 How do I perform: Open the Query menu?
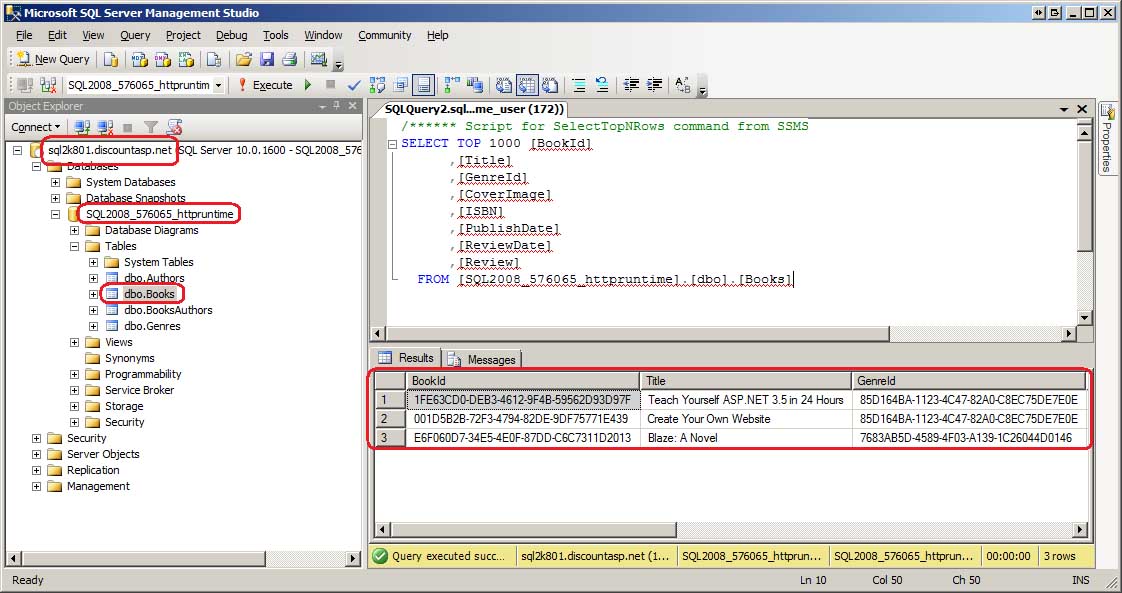(135, 35)
